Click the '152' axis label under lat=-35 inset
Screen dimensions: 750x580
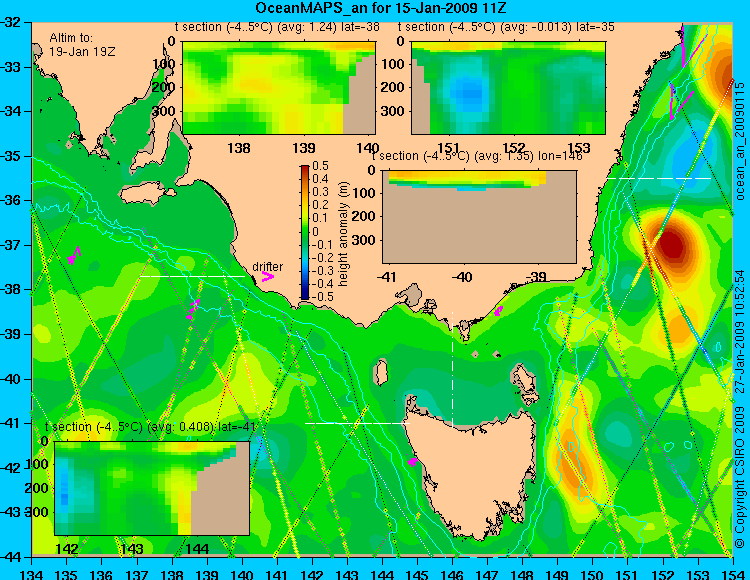[x=514, y=148]
